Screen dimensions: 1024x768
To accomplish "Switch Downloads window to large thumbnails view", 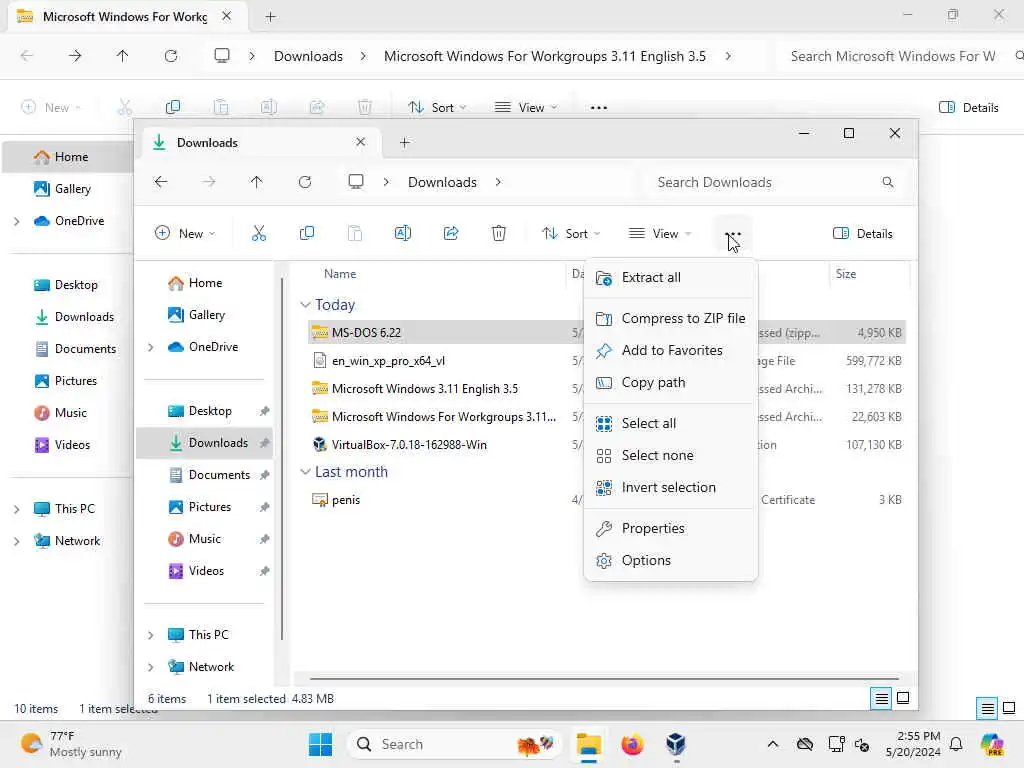I will [903, 699].
